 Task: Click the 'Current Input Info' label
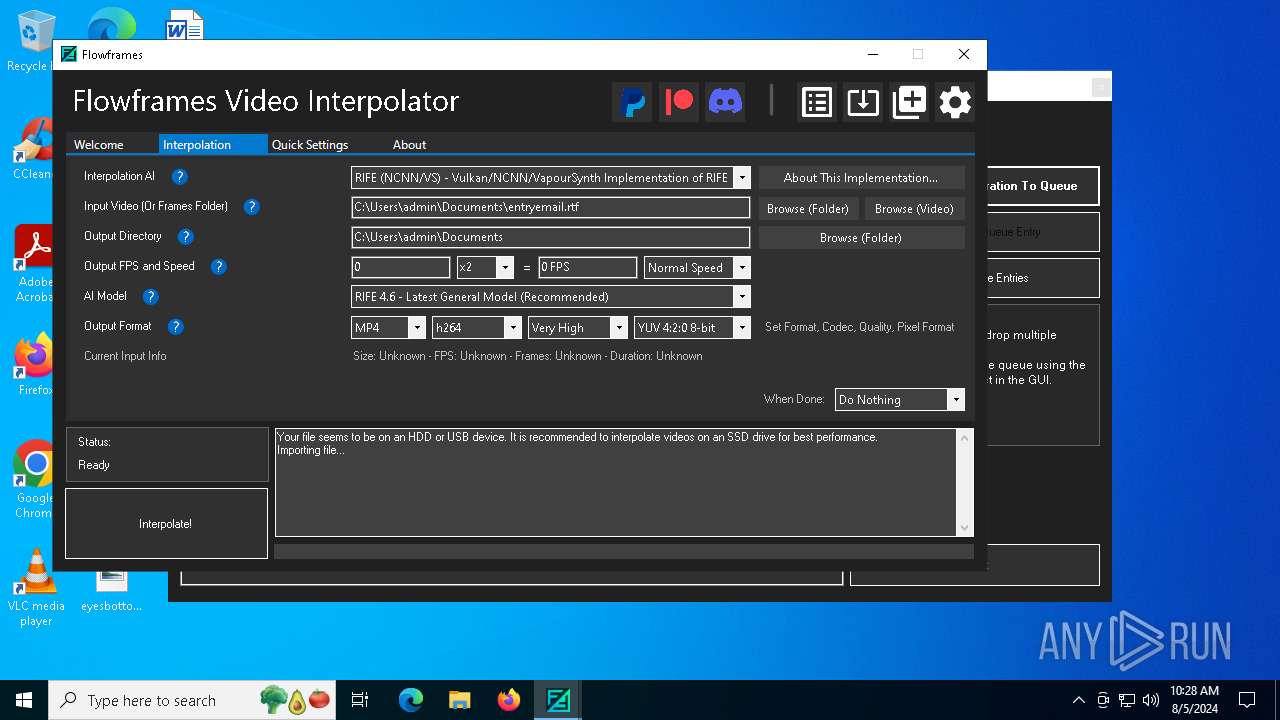pos(125,356)
